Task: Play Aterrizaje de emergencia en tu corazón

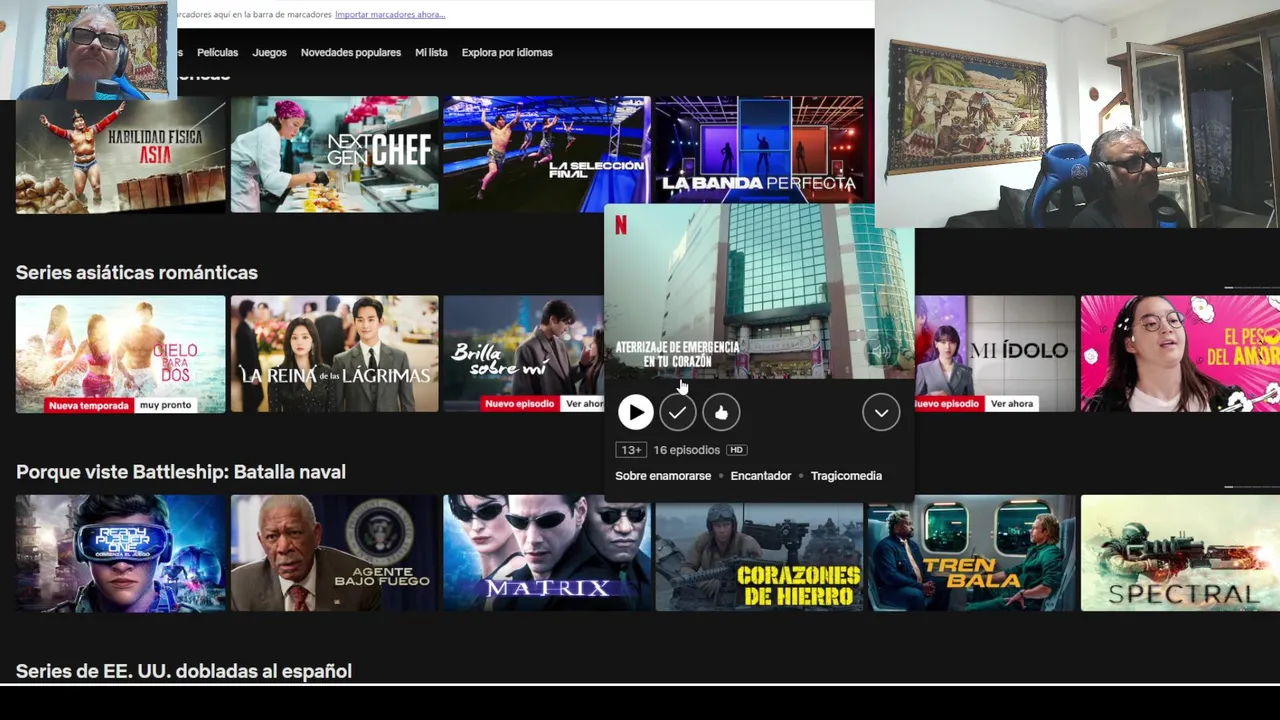Action: [x=635, y=412]
